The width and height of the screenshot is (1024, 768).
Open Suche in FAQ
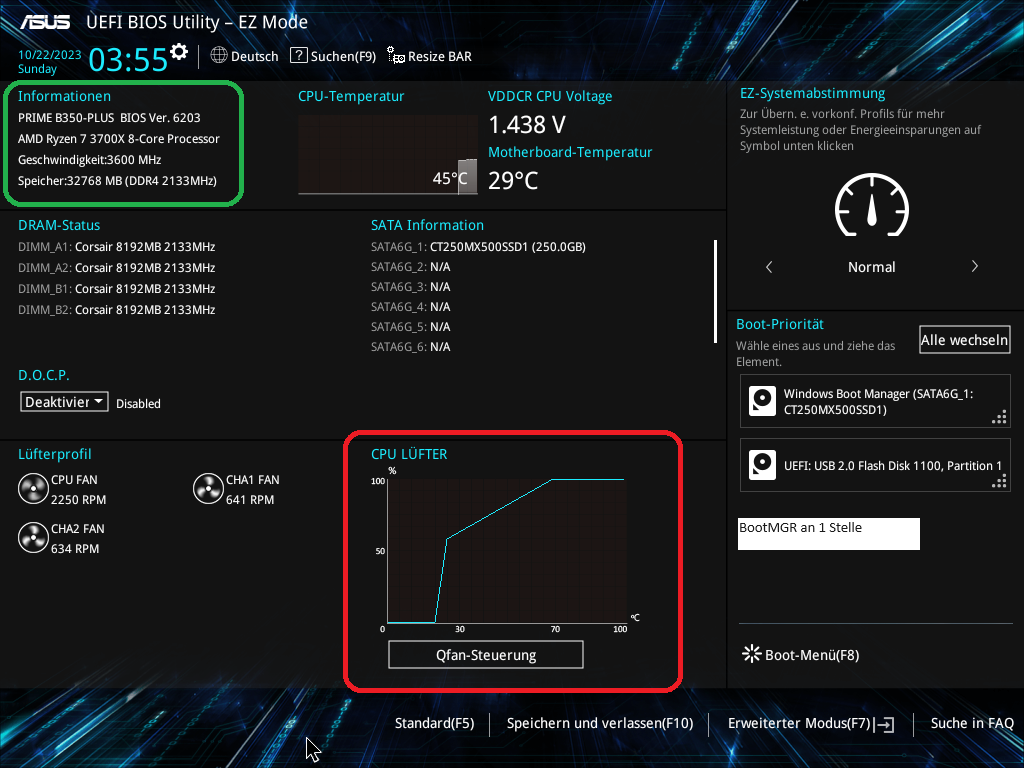tap(972, 723)
